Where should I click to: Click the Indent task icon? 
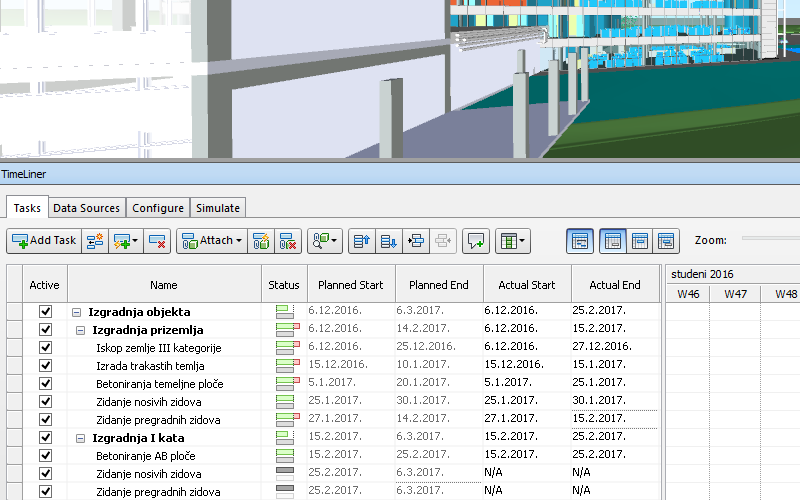417,240
